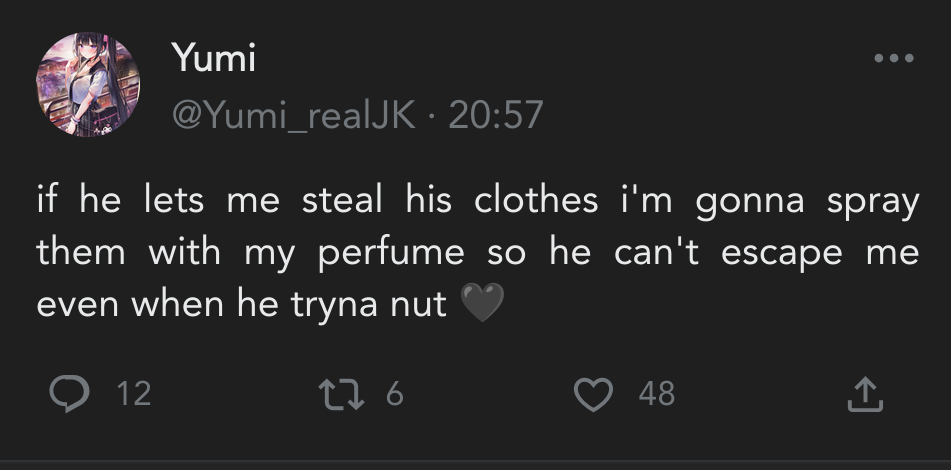The width and height of the screenshot is (951, 470).
Task: Open Yumi's anime profile picture
Action: [88, 85]
